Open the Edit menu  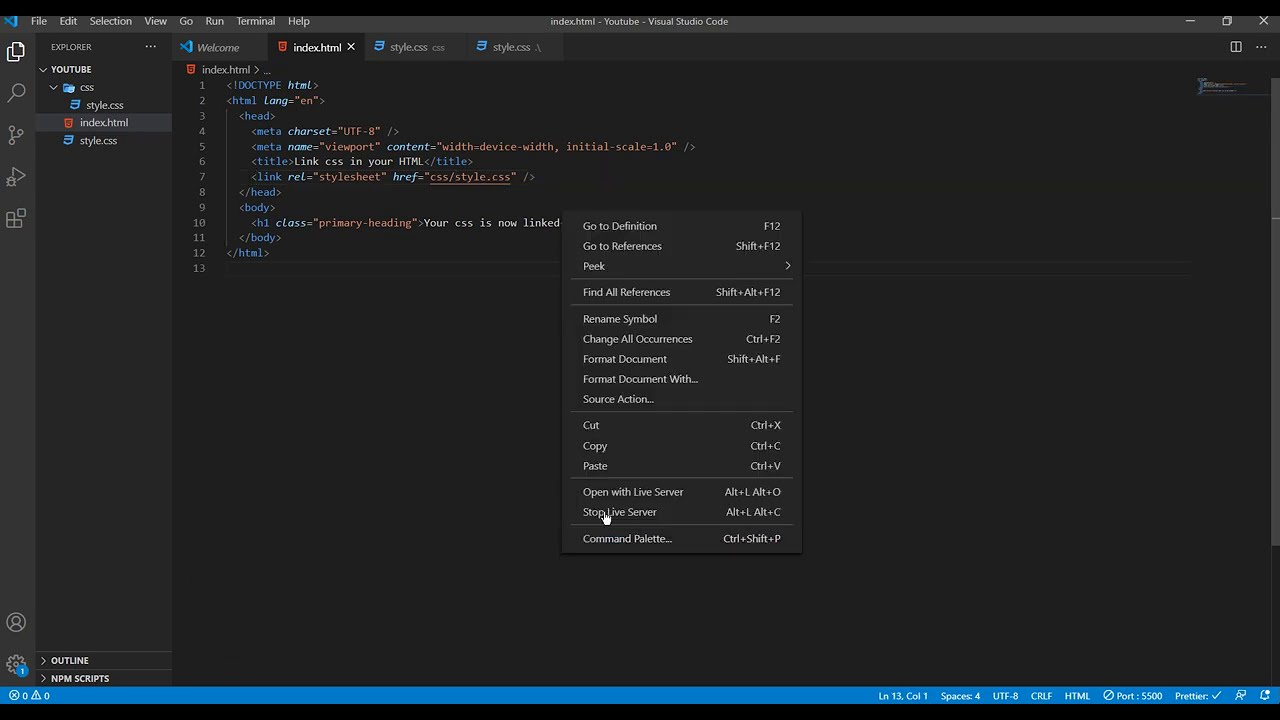pyautogui.click(x=68, y=21)
